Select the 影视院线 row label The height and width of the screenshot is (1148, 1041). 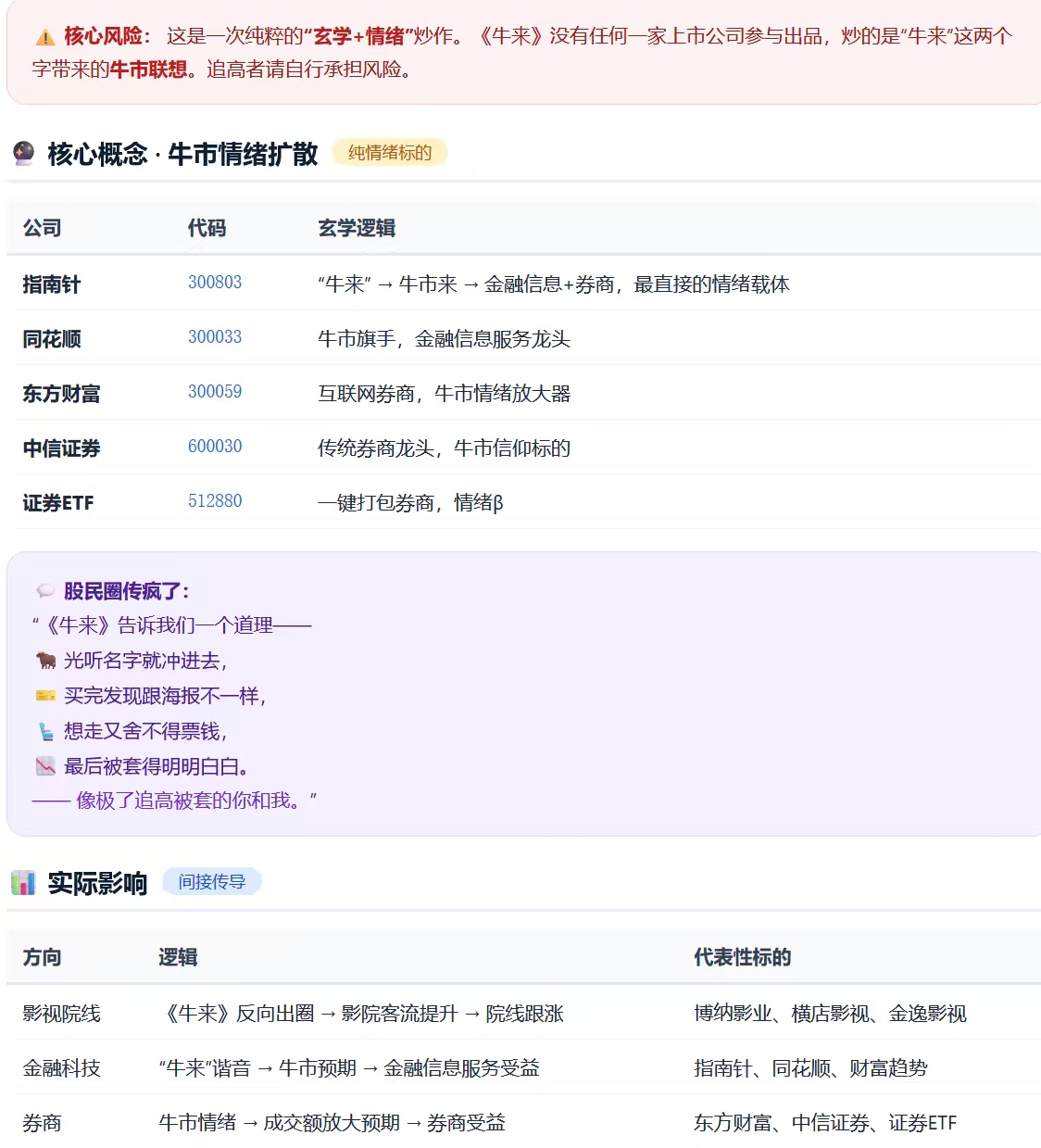(61, 1014)
